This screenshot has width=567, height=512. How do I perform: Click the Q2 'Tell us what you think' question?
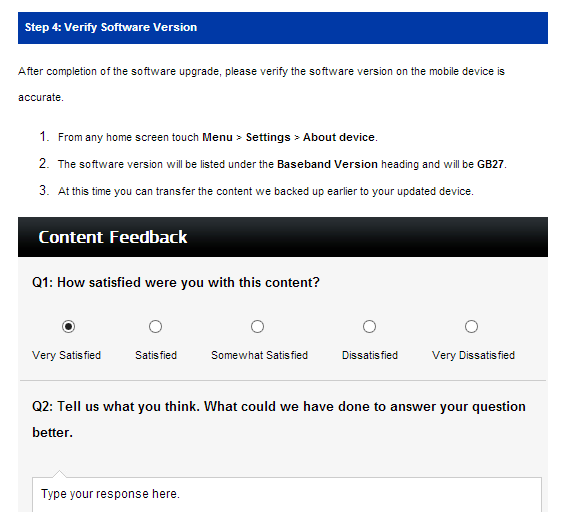pyautogui.click(x=279, y=419)
